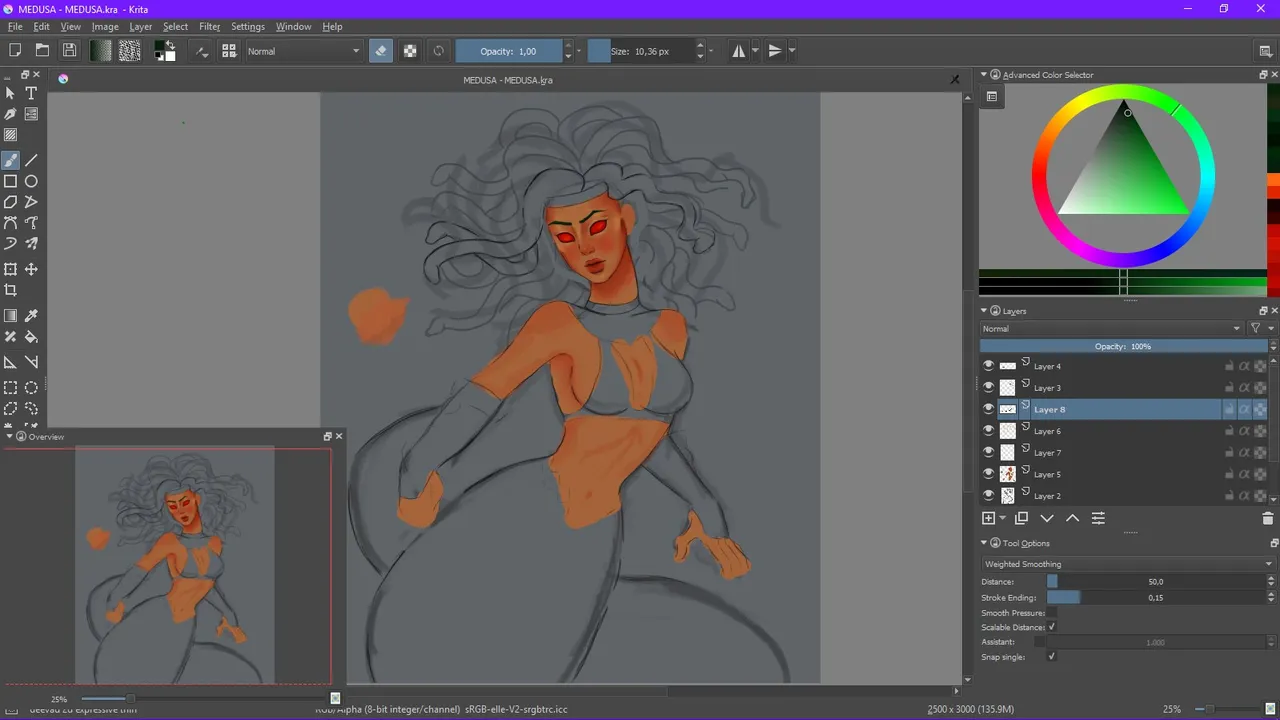Open the Layer menu
The width and height of the screenshot is (1280, 720).
pyautogui.click(x=141, y=27)
